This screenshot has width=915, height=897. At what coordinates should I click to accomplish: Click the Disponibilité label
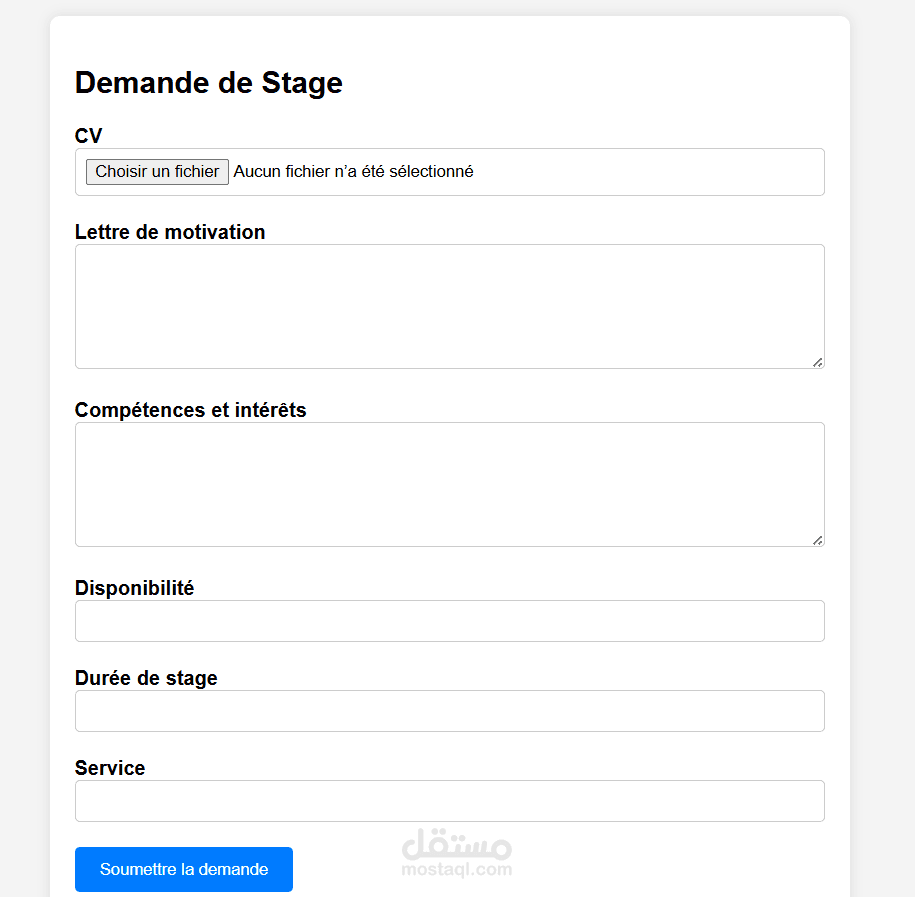click(134, 588)
